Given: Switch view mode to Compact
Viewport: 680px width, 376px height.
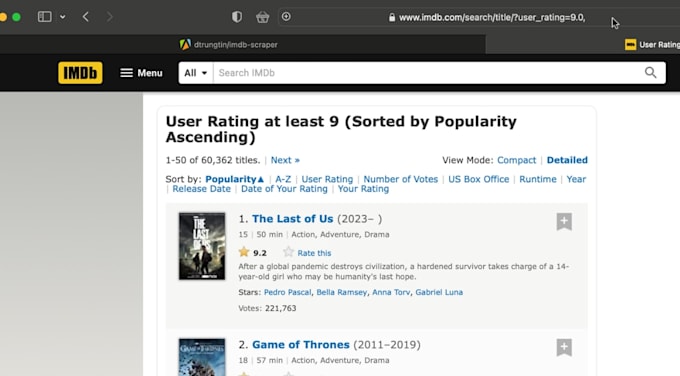Looking at the screenshot, I should pos(517,160).
